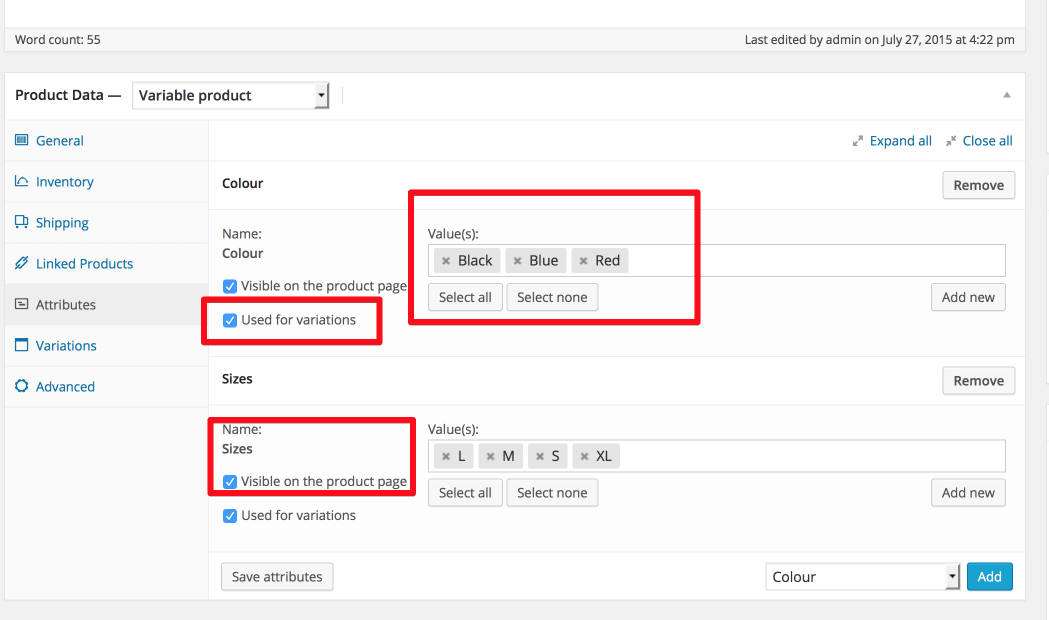
Task: Click the Word count: 55 text
Action: (x=58, y=39)
